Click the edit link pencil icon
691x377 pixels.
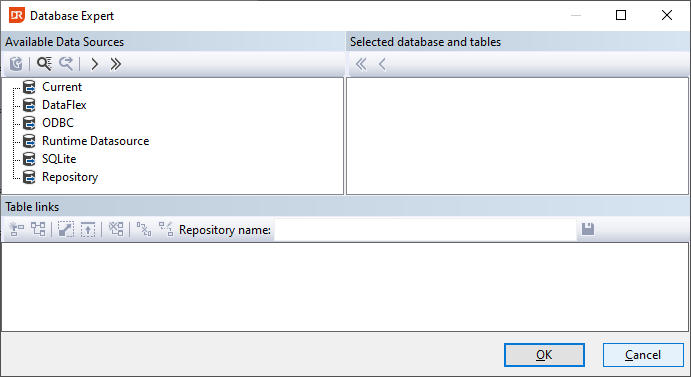tap(166, 229)
